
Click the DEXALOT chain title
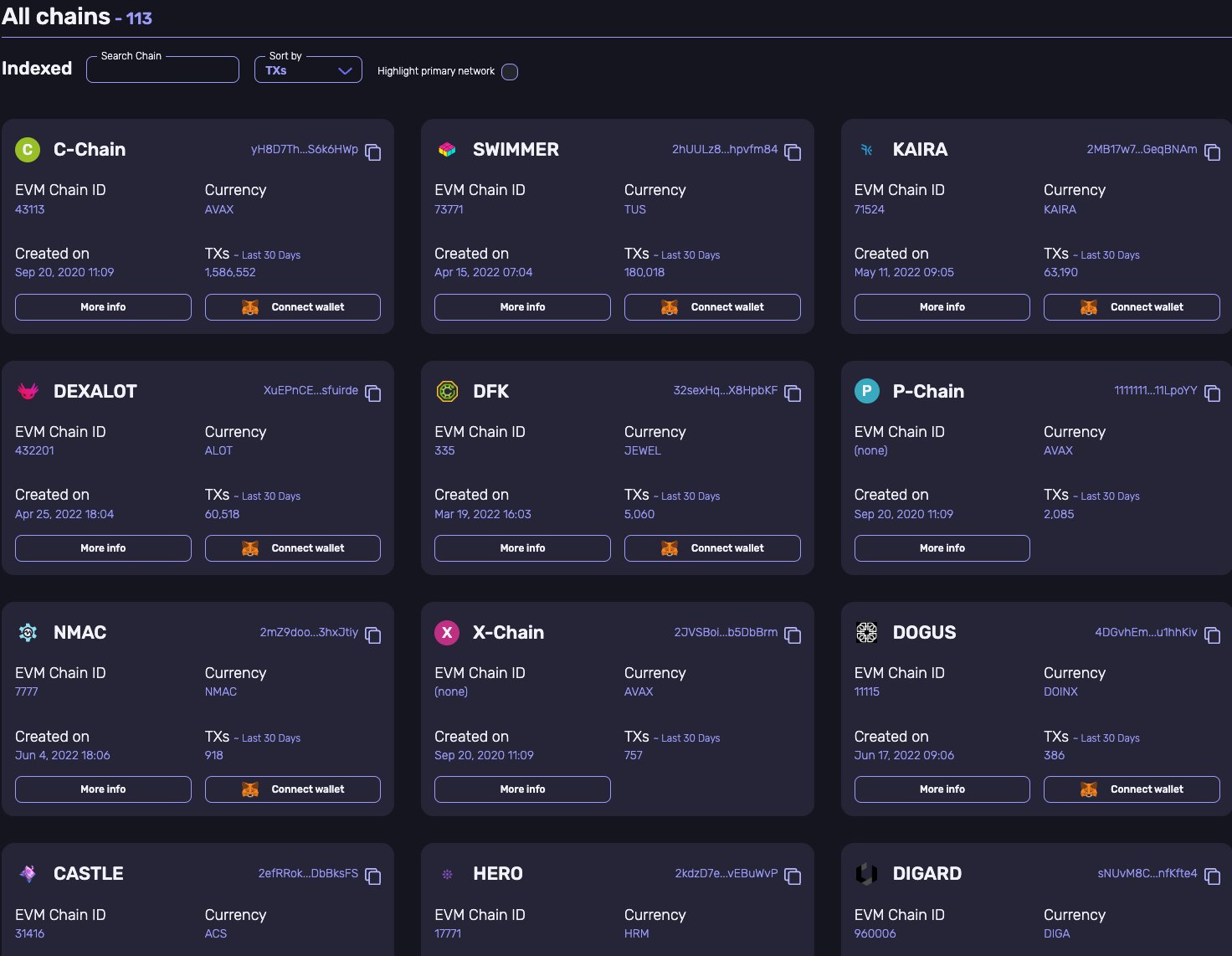95,391
